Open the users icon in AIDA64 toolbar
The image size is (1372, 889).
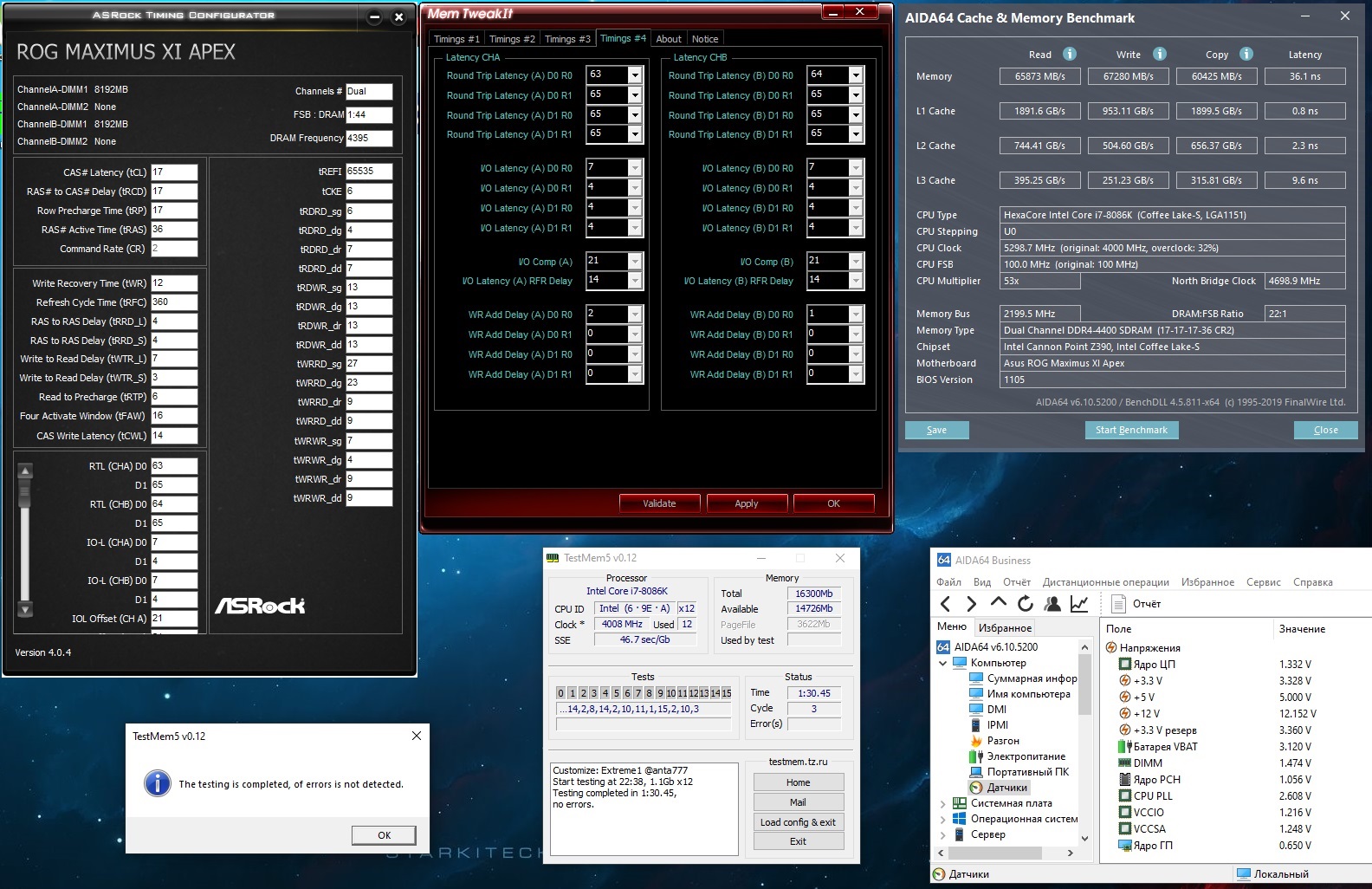point(1052,604)
